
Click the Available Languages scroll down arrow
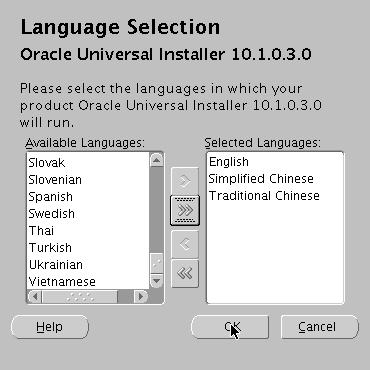click(x=156, y=281)
